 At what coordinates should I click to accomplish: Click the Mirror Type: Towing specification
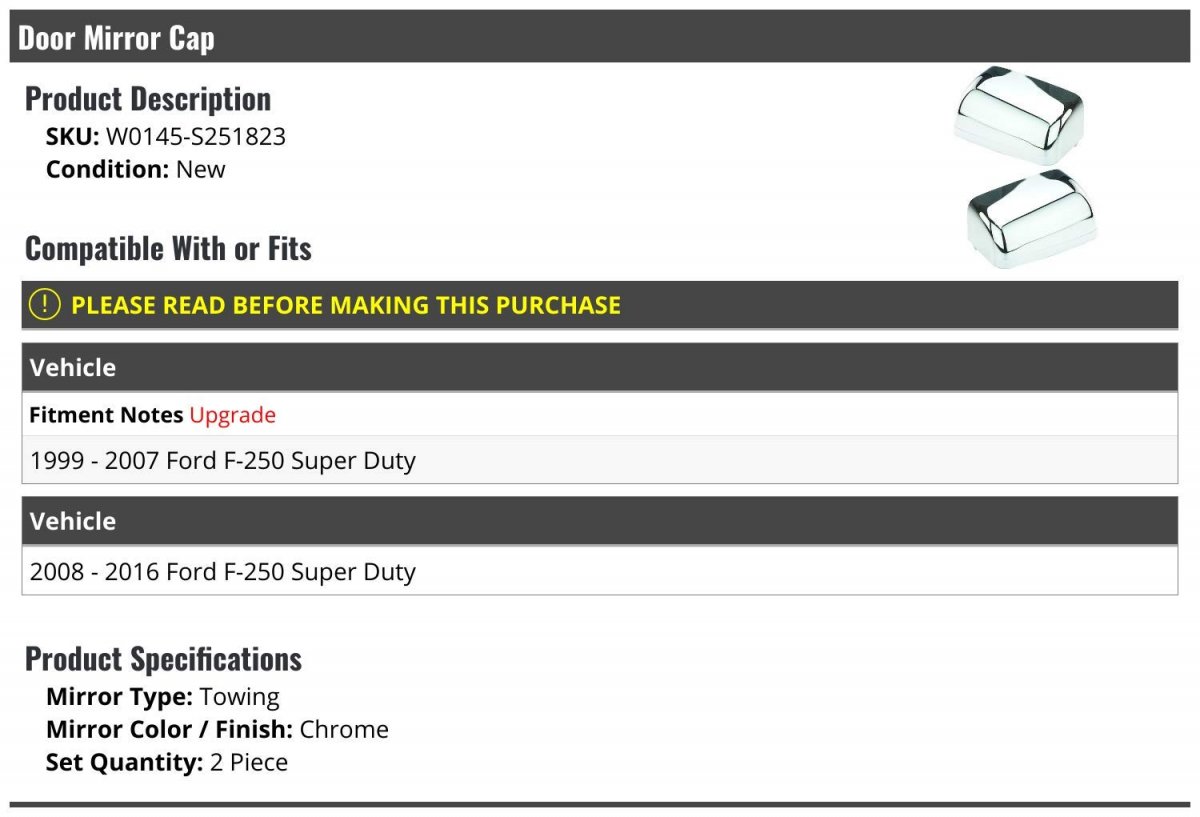tap(163, 697)
